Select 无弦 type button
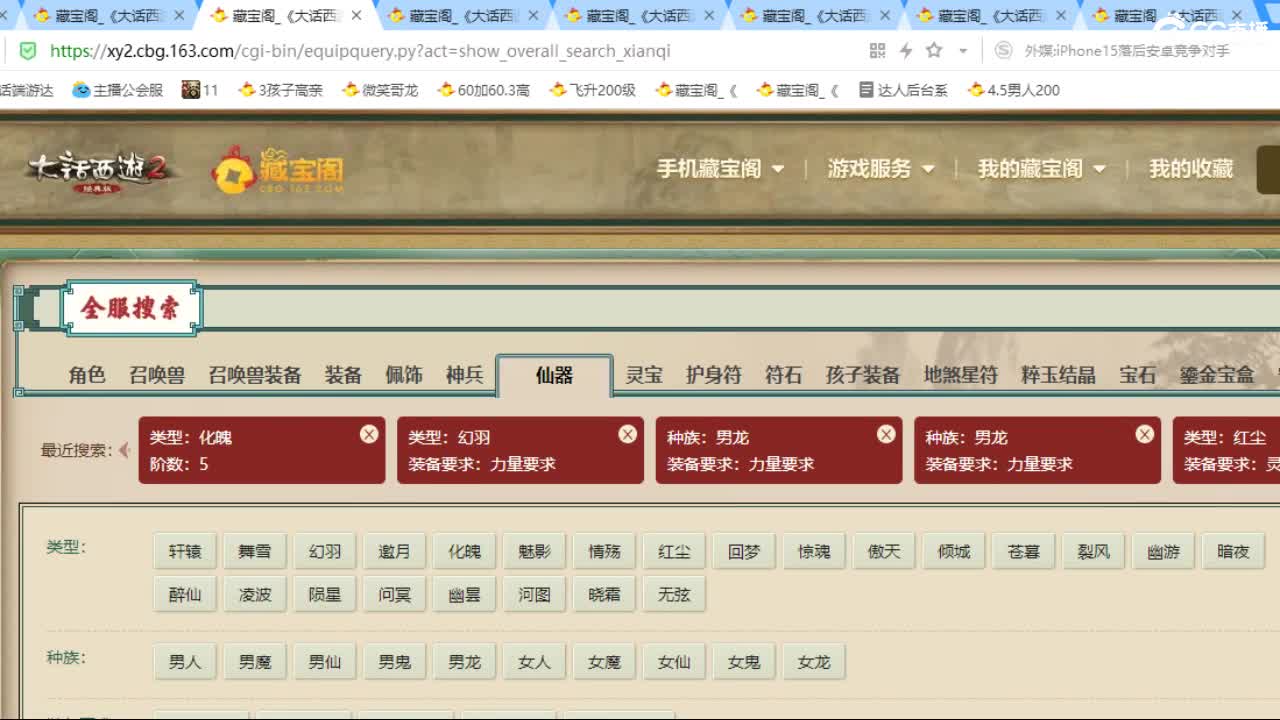Image resolution: width=1280 pixels, height=720 pixels. click(675, 594)
